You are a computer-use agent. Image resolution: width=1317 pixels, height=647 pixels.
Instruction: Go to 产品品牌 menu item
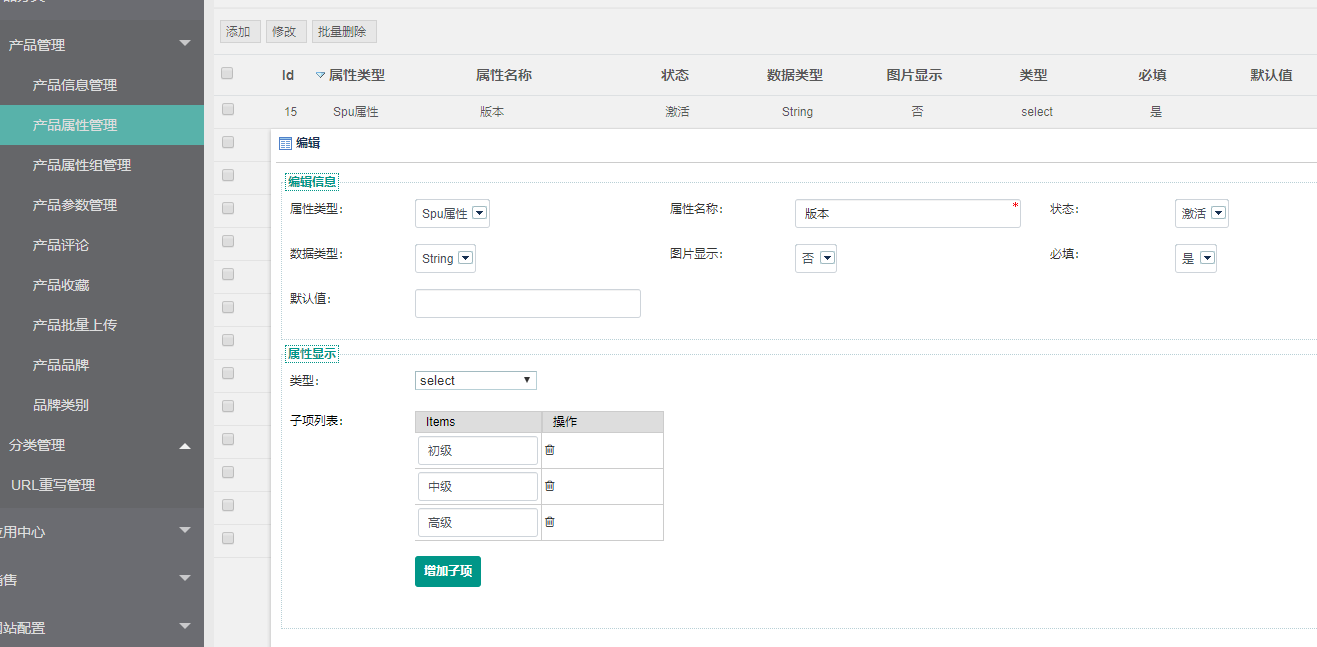(x=61, y=365)
